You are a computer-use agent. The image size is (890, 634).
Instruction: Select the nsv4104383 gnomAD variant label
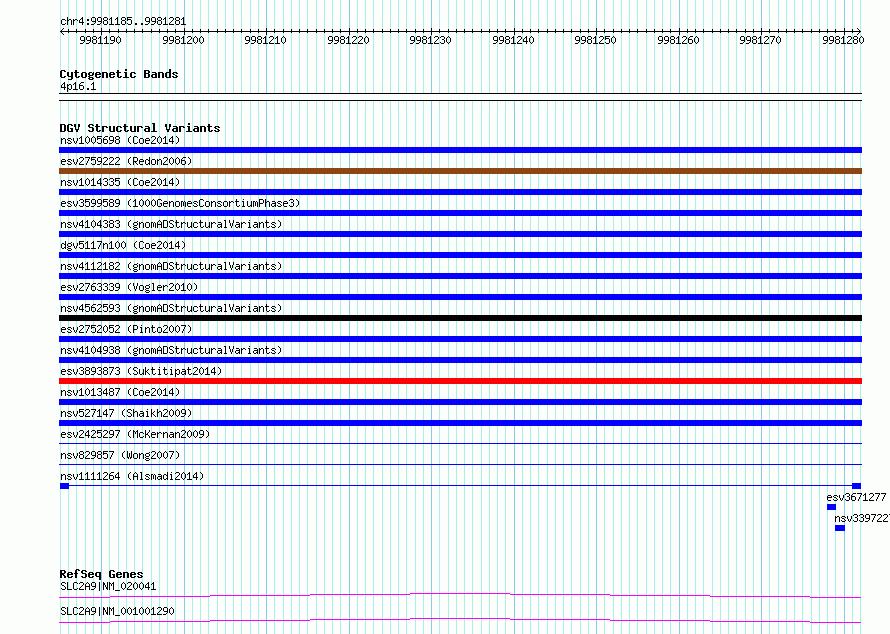click(x=171, y=224)
